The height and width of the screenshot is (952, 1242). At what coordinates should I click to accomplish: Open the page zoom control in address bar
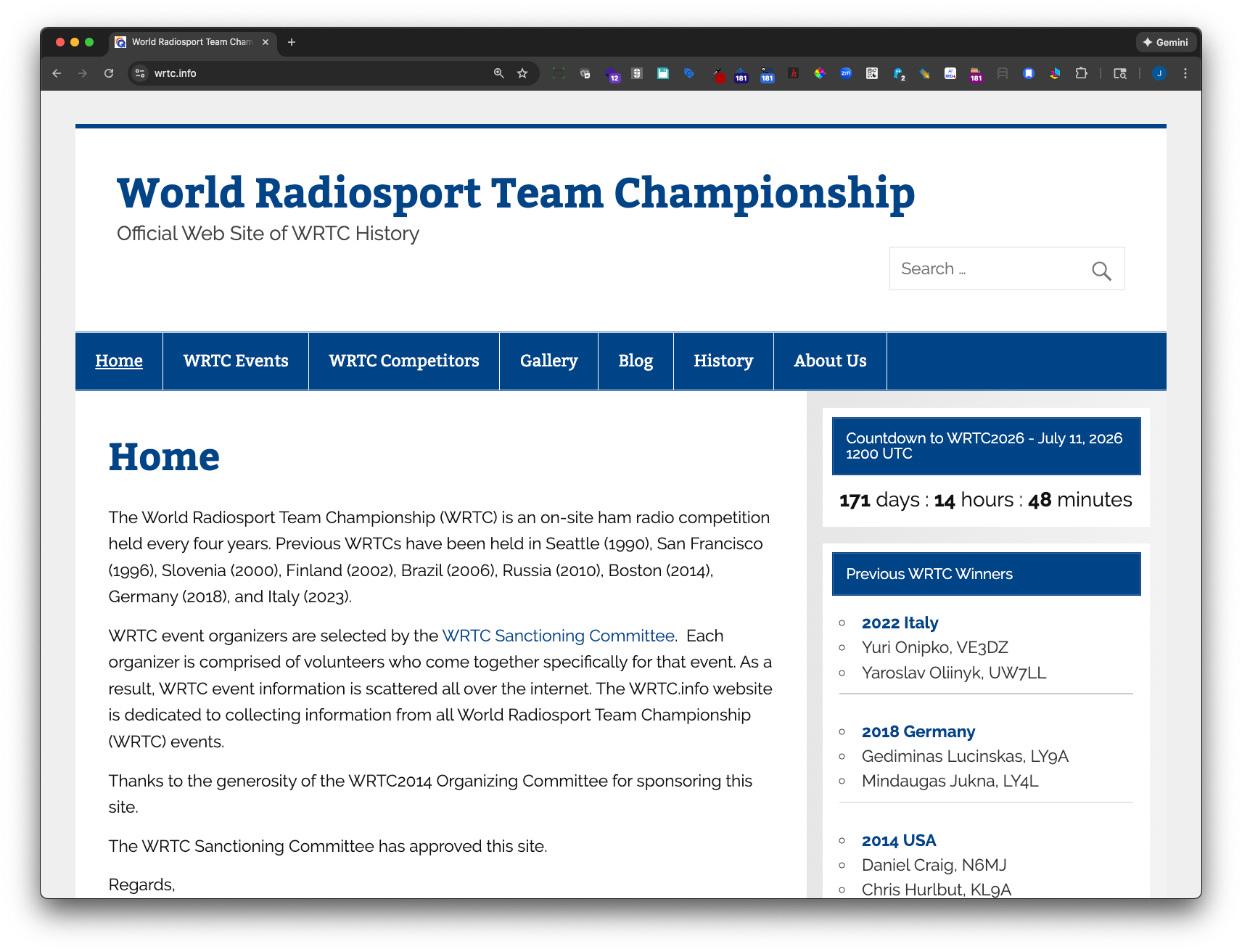[498, 73]
